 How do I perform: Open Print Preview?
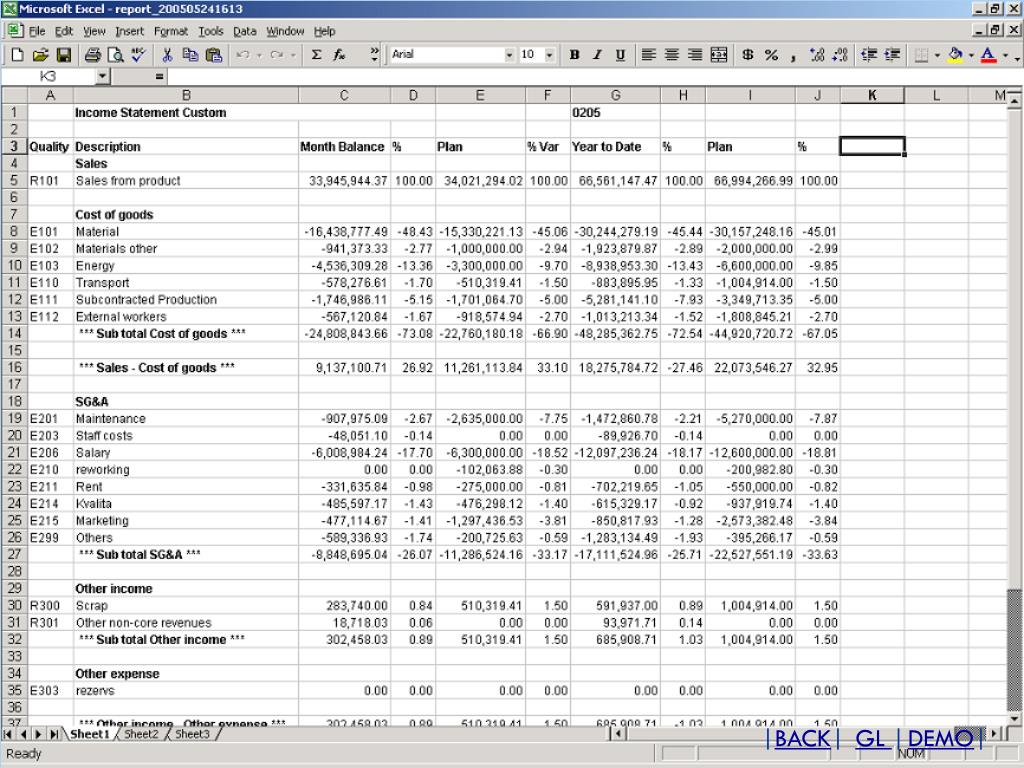[x=115, y=55]
